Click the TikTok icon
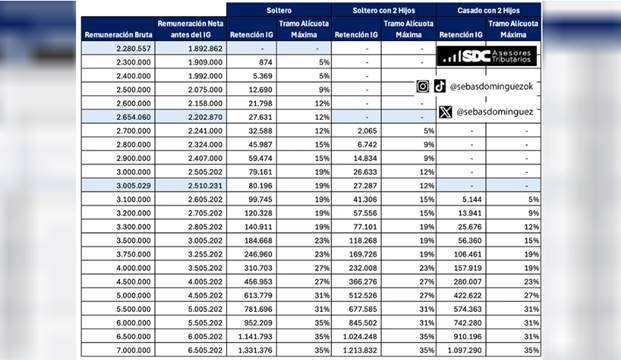Image resolution: width=621 pixels, height=360 pixels. (440, 86)
